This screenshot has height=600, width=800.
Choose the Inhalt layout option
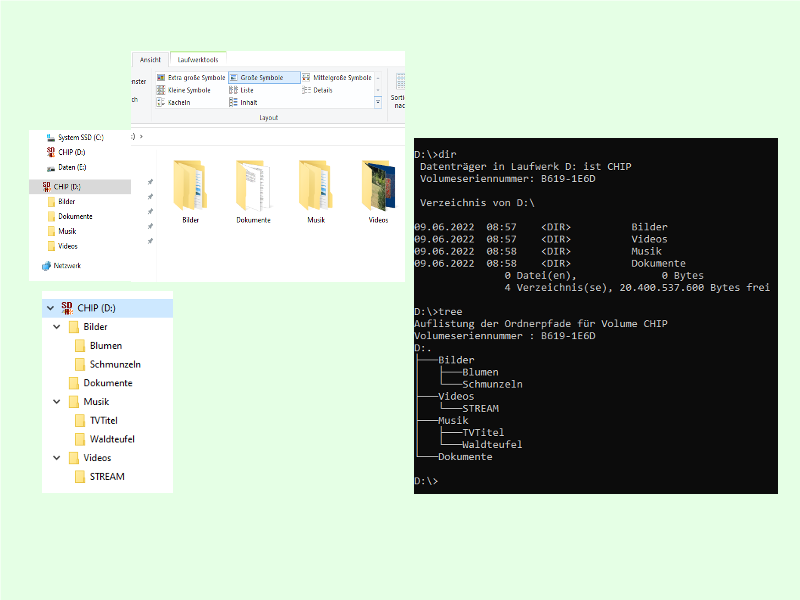coord(243,103)
